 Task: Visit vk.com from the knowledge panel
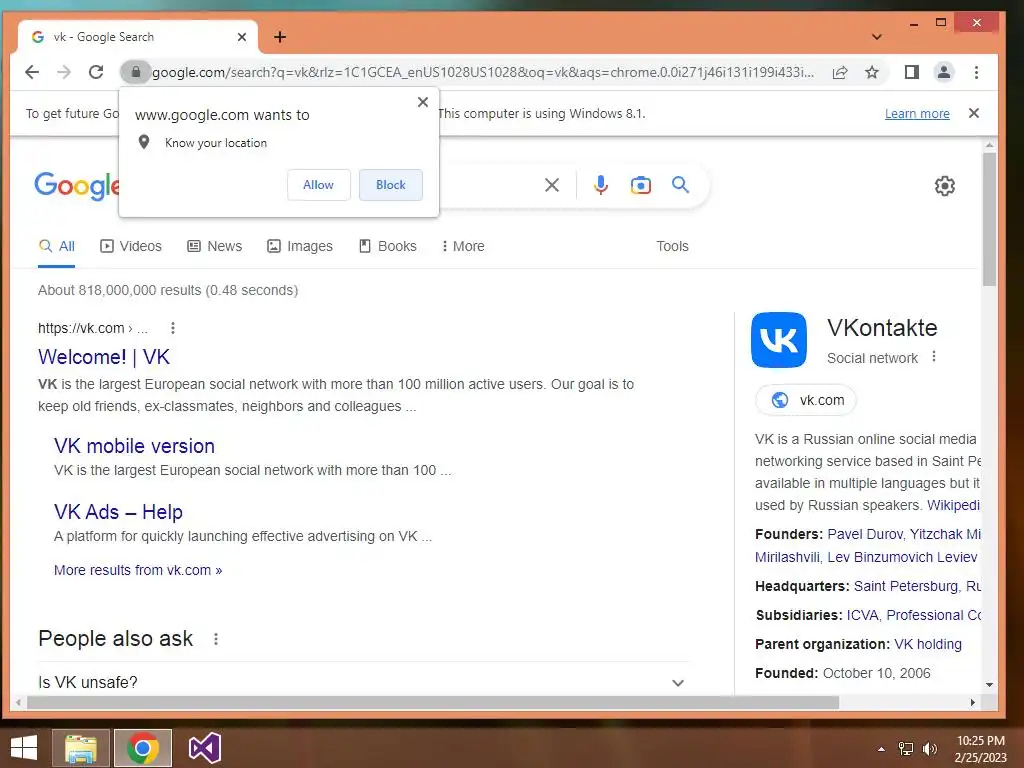806,400
